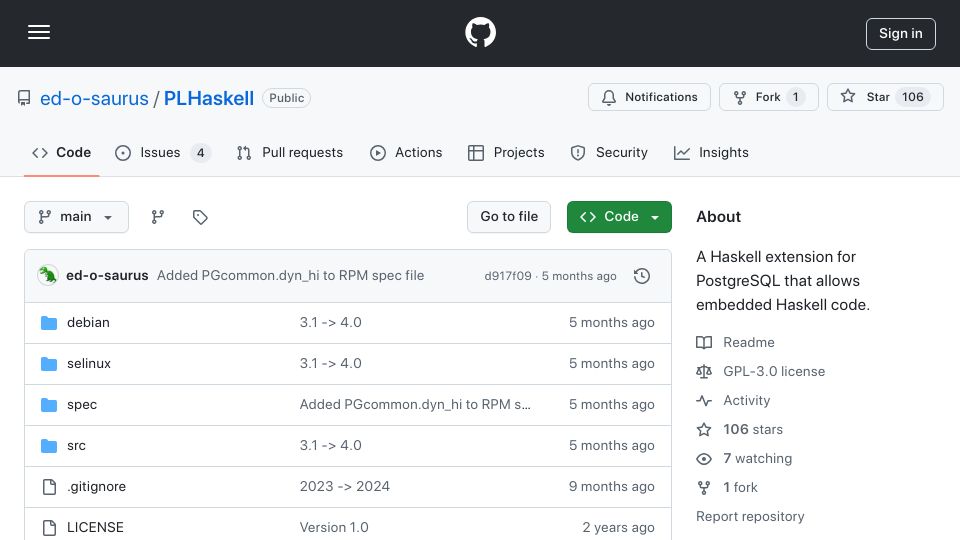The height and width of the screenshot is (540, 960).
Task: Click the stars icon in About
Action: point(704,430)
